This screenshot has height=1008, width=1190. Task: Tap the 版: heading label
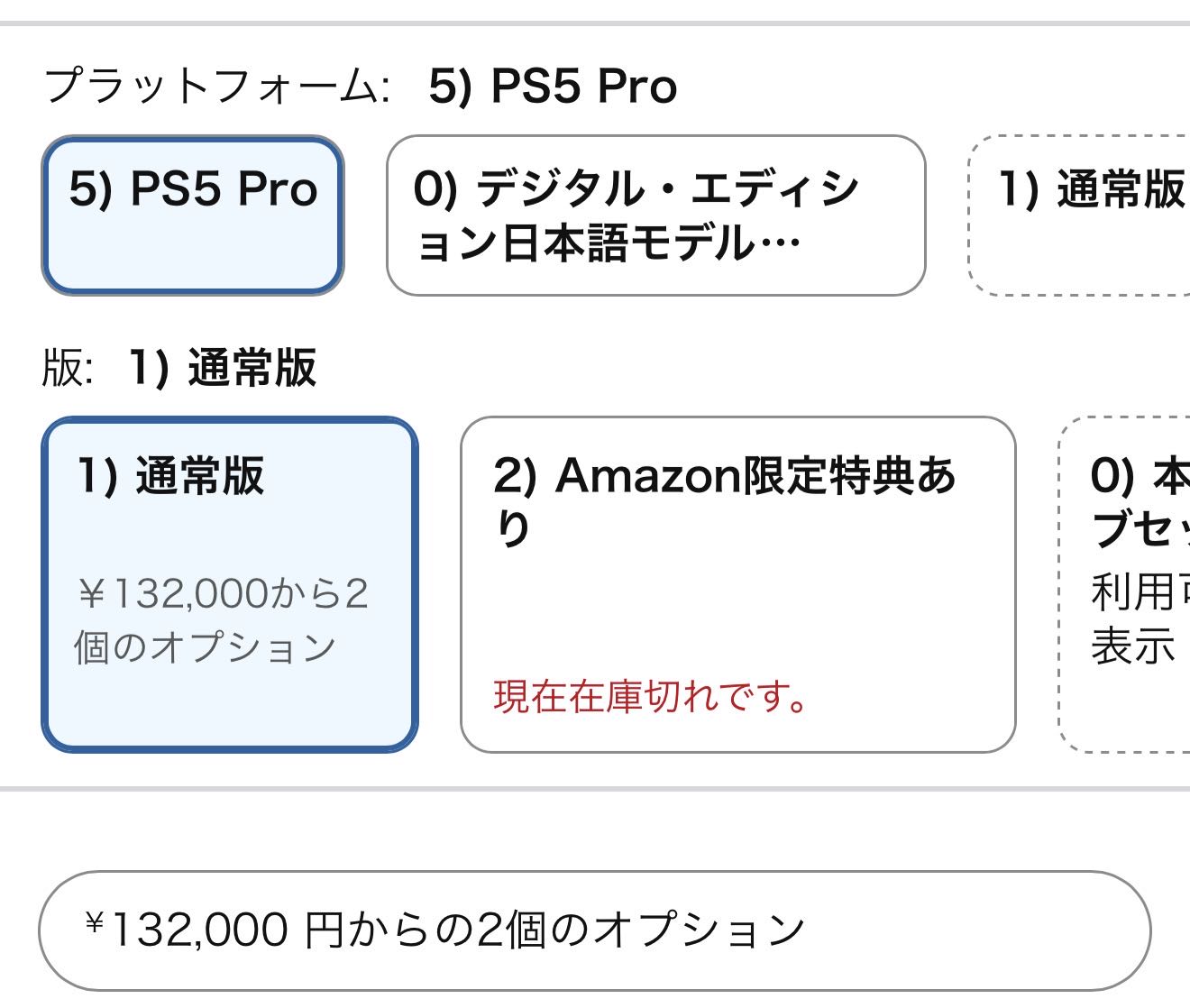coord(67,369)
